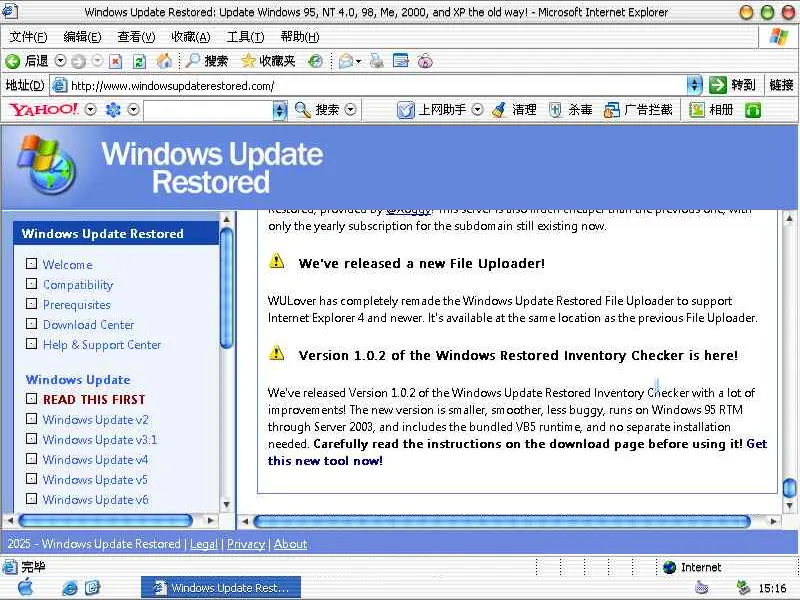The width and height of the screenshot is (800, 600).
Task: Click the Back (后退) arrow button
Action: [12, 61]
